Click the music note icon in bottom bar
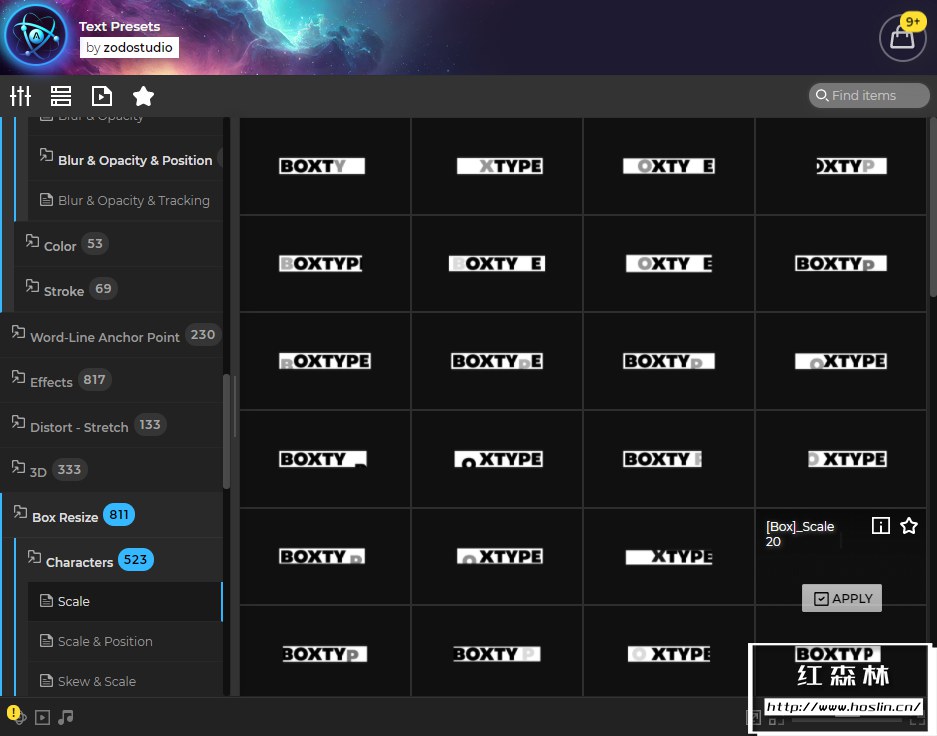The height and width of the screenshot is (736, 937). click(x=66, y=716)
